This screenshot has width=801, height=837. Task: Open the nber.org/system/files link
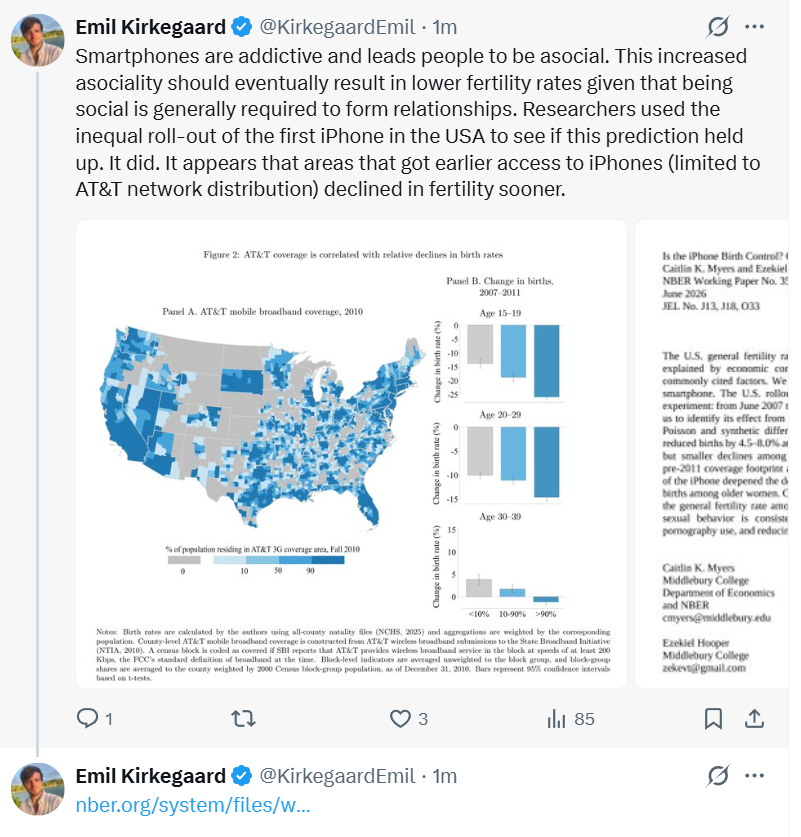click(x=193, y=804)
